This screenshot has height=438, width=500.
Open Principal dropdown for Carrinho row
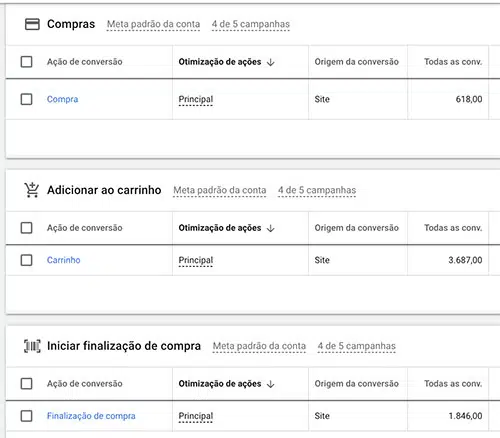pos(196,260)
